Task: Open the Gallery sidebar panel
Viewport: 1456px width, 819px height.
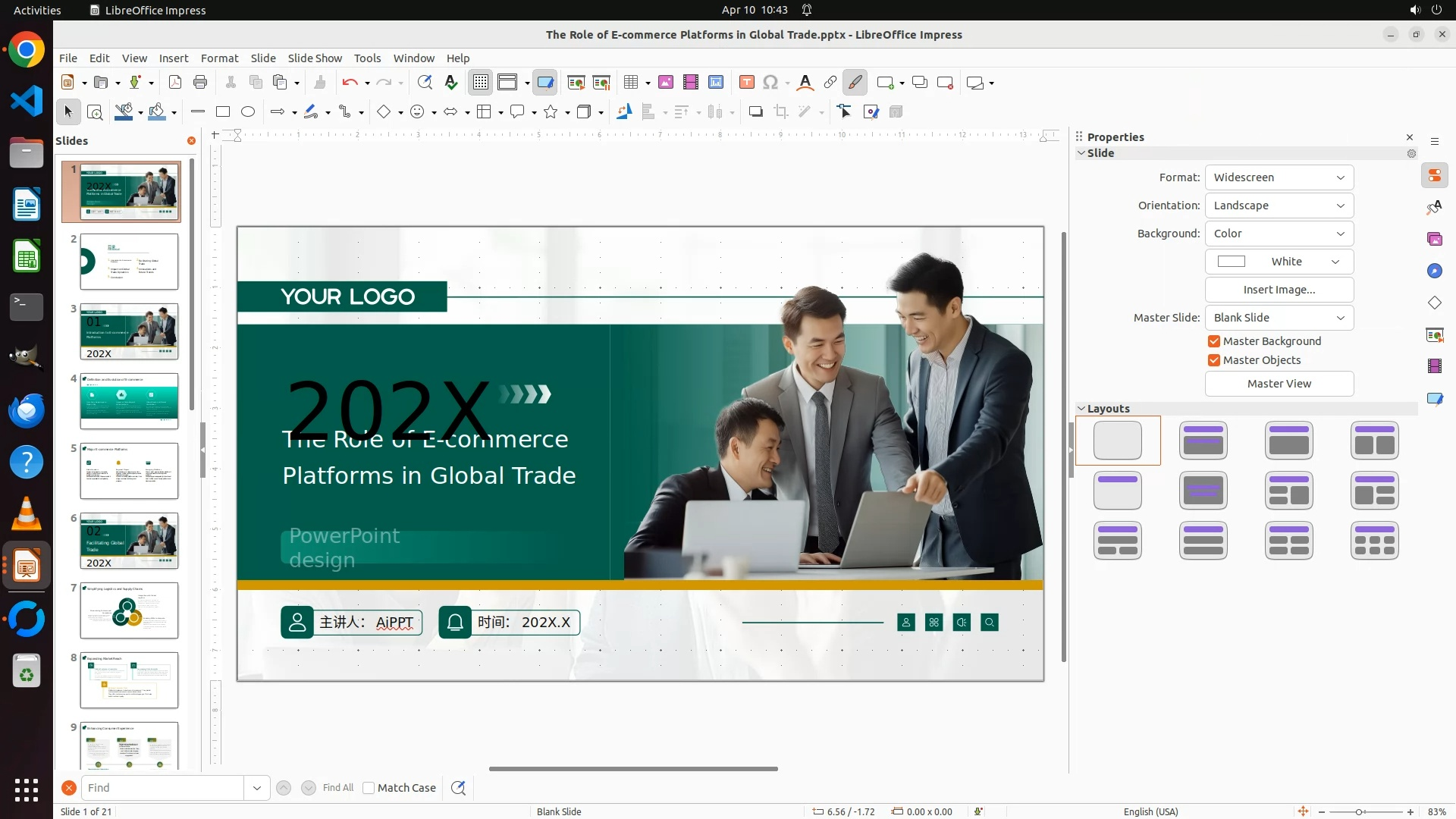Action: [1434, 240]
